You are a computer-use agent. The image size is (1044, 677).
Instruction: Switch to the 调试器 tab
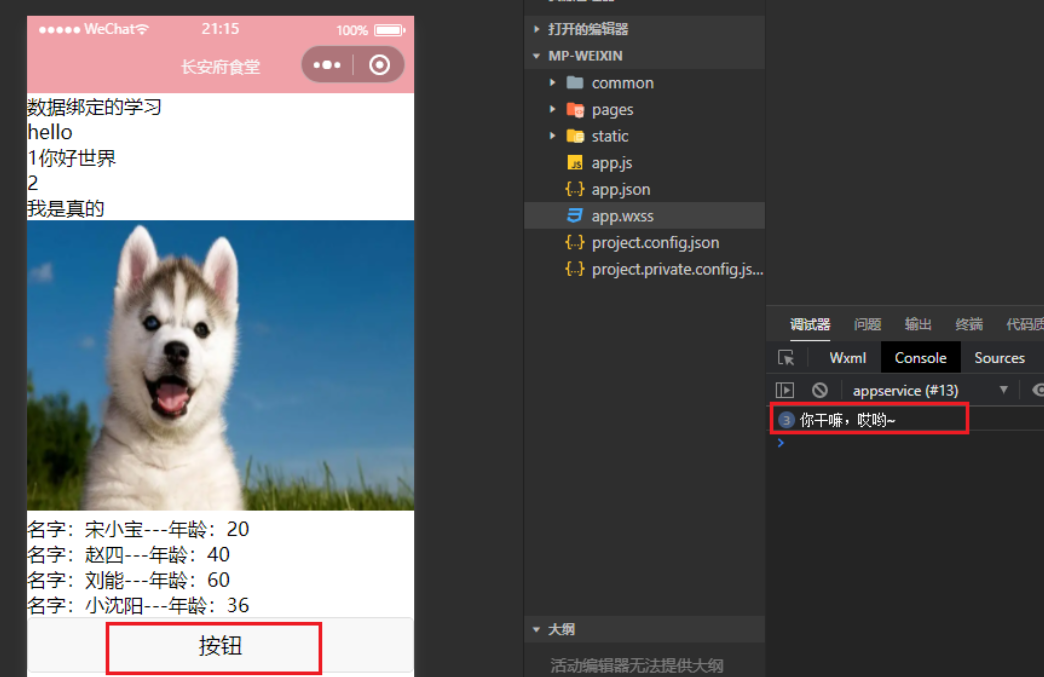810,324
